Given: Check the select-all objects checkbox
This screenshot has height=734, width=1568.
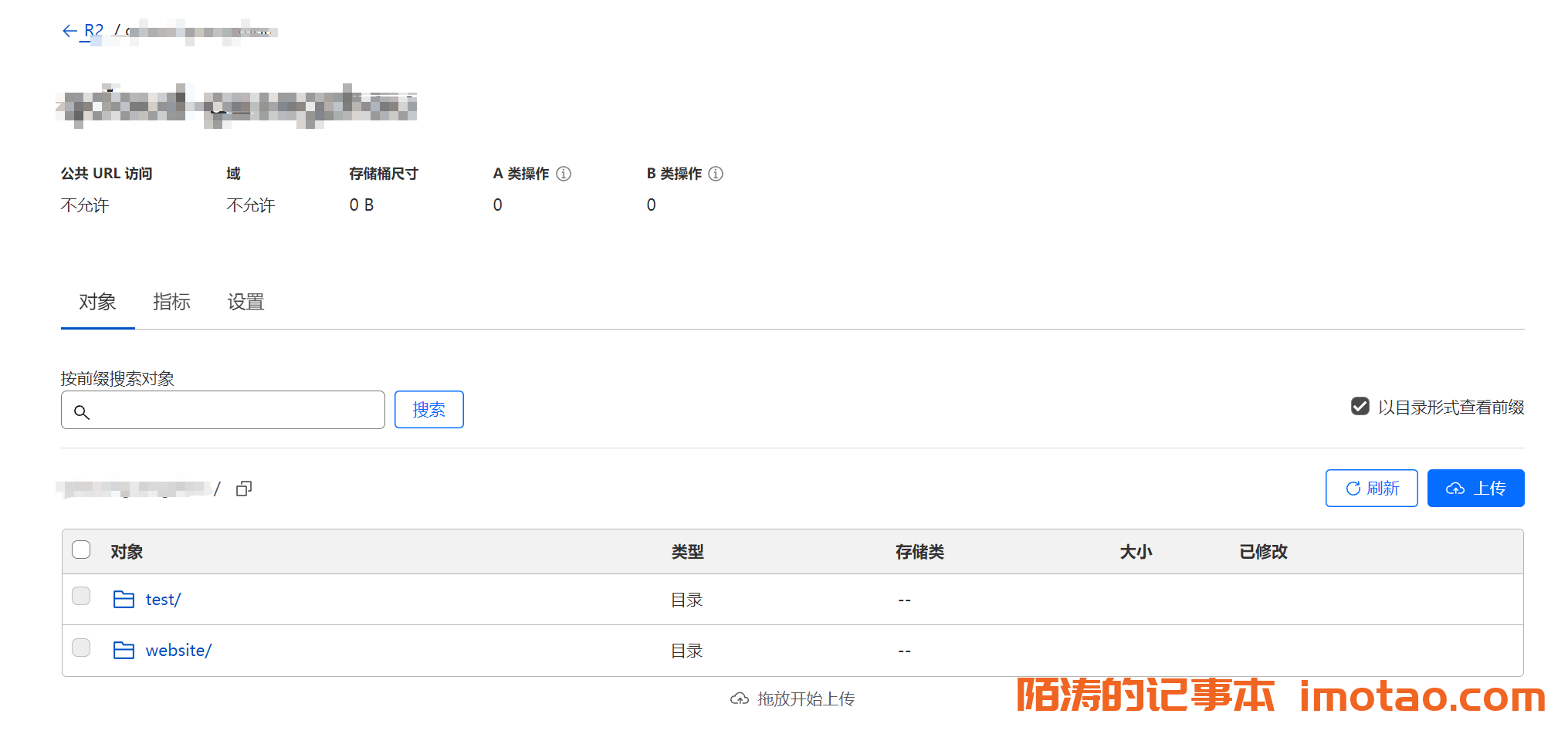Looking at the screenshot, I should click(81, 550).
